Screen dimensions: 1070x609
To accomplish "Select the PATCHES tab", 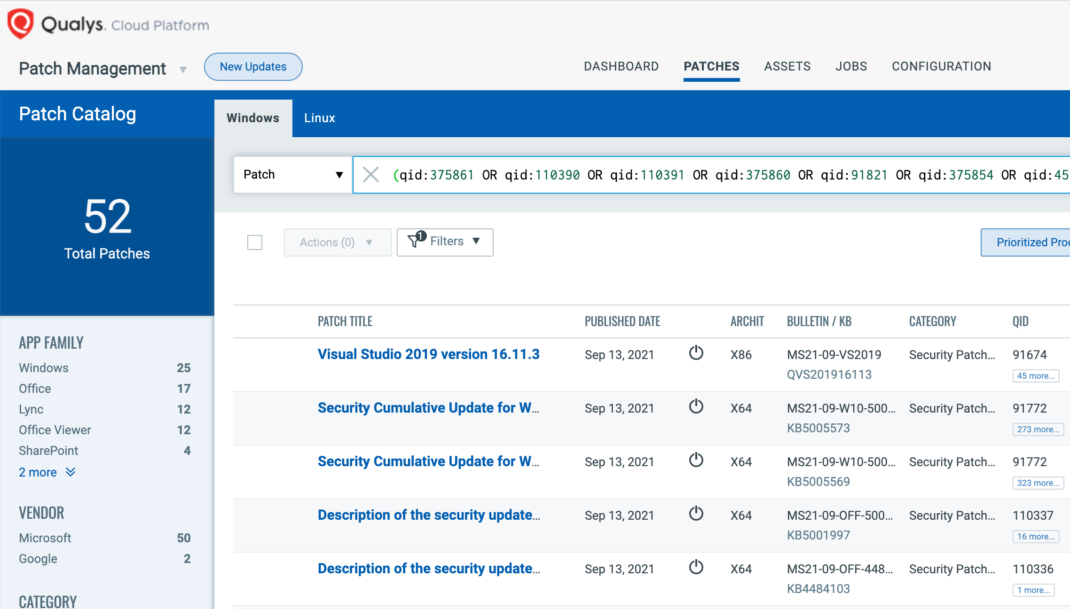I will pyautogui.click(x=712, y=66).
